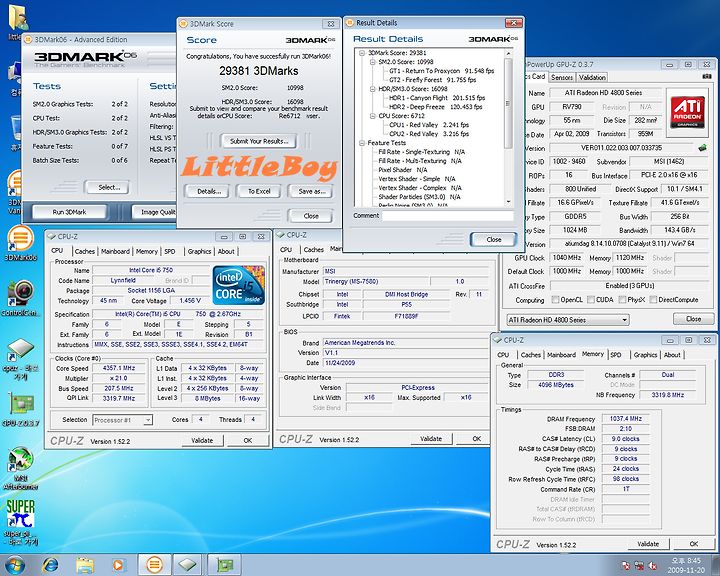Enable the DirectCompute checkbox in GPU-Z
The height and width of the screenshot is (576, 720).
pos(653,299)
